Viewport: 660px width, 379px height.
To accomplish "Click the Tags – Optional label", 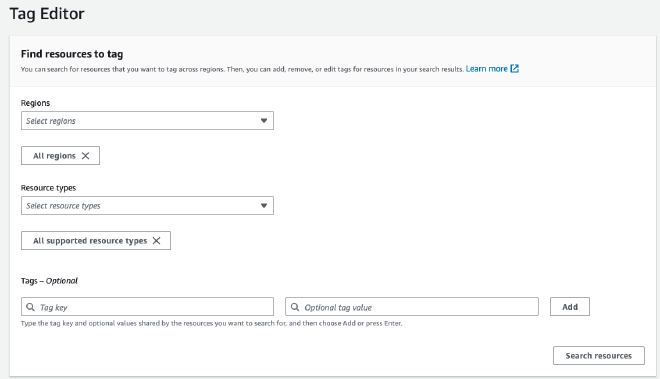I will click(49, 281).
